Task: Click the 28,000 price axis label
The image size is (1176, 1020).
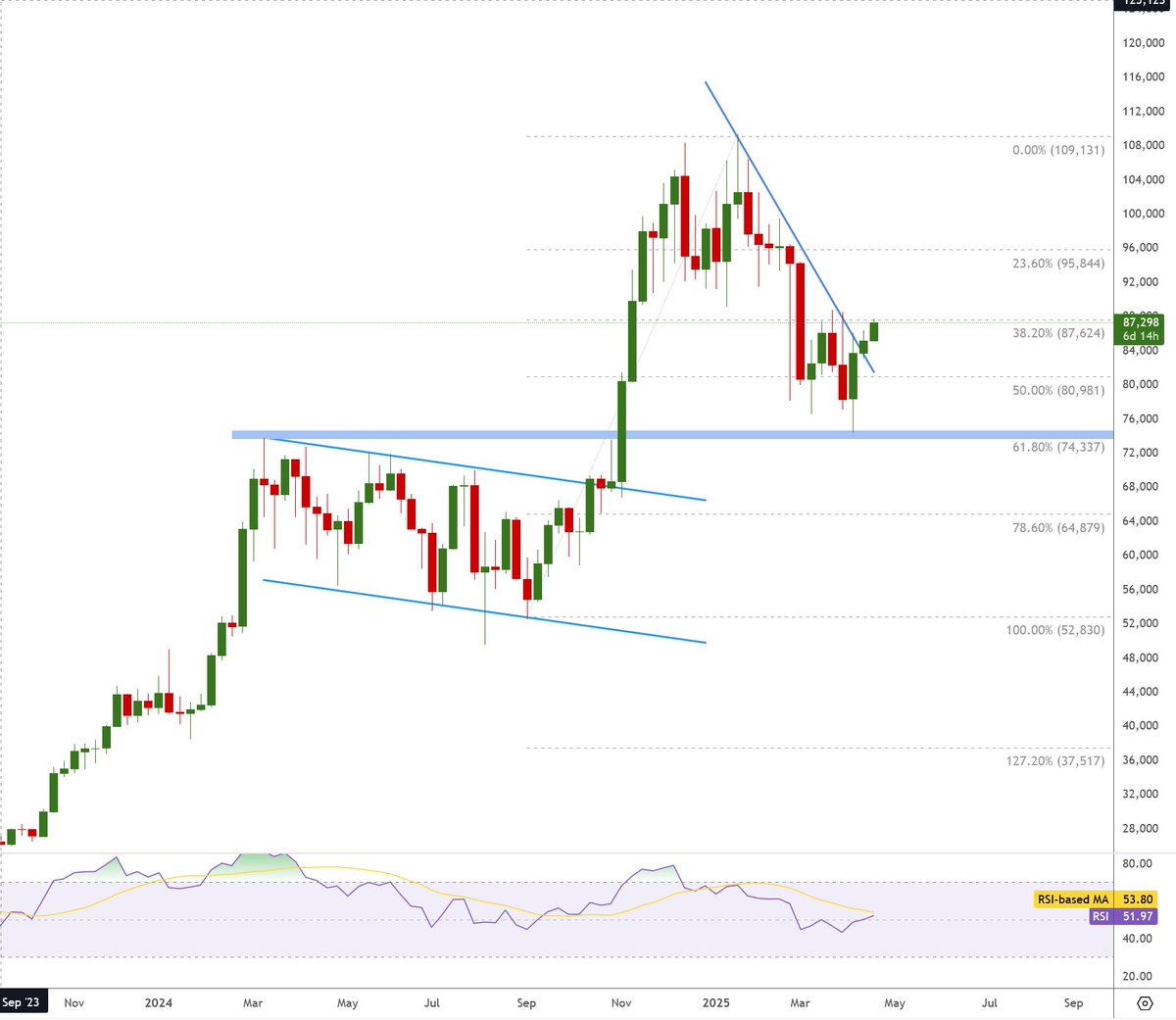Action: coord(1143,829)
